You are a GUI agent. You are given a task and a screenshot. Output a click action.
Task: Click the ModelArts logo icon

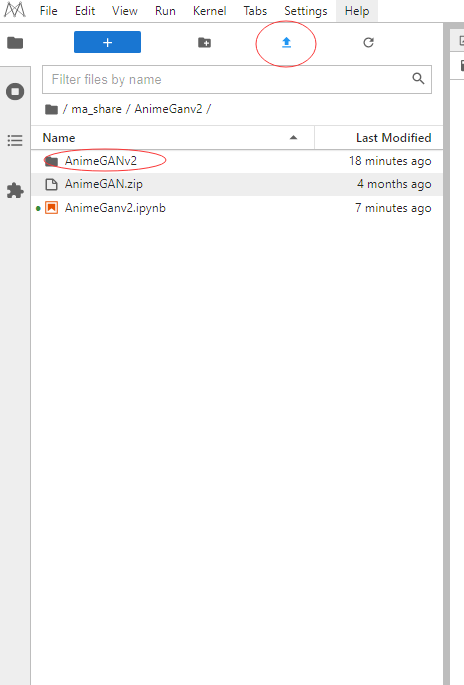pyautogui.click(x=15, y=10)
